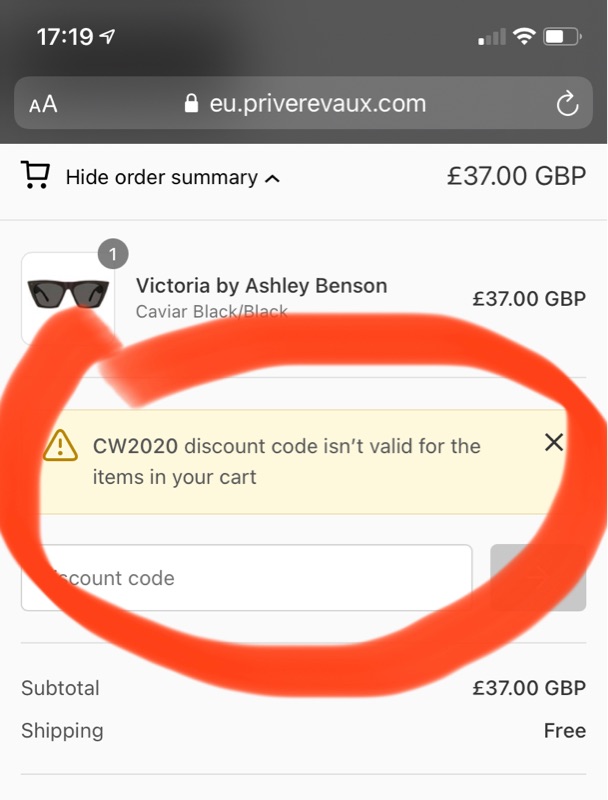Collapse order summary with the chevron
Viewport: 608px width, 800px height.
pos(272,179)
